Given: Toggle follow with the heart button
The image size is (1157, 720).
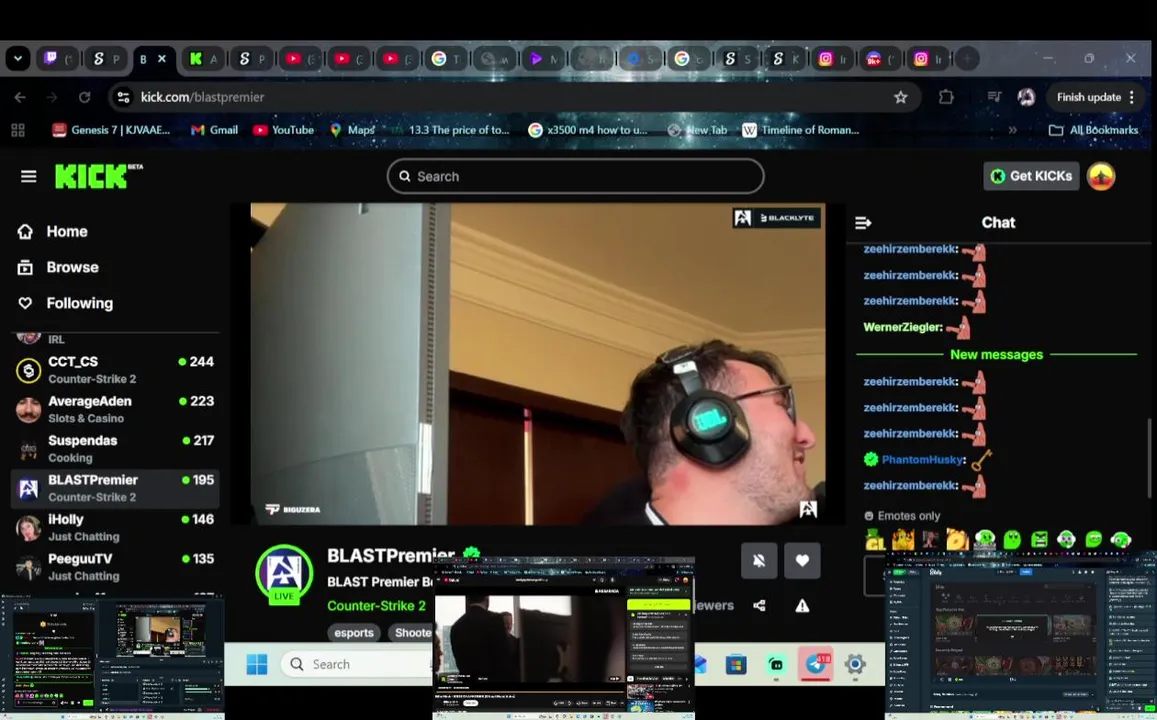Looking at the screenshot, I should (x=802, y=561).
